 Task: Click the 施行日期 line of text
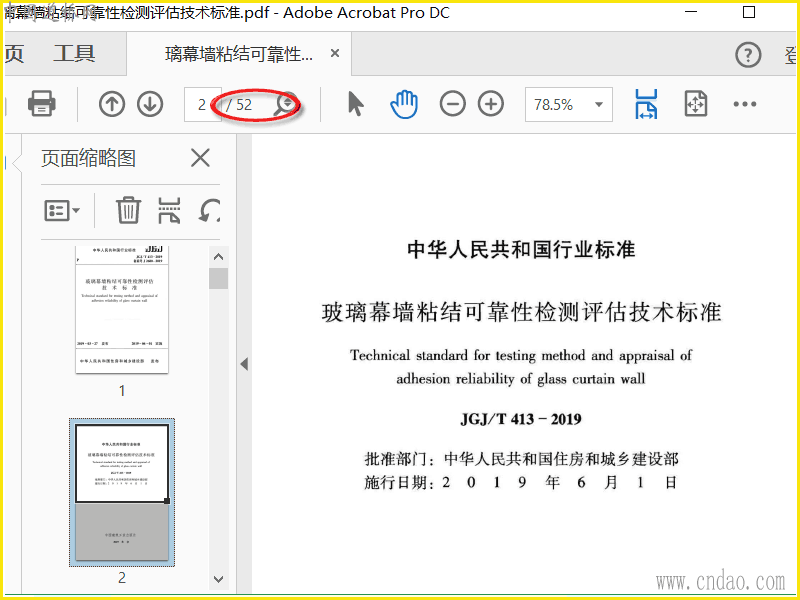521,482
